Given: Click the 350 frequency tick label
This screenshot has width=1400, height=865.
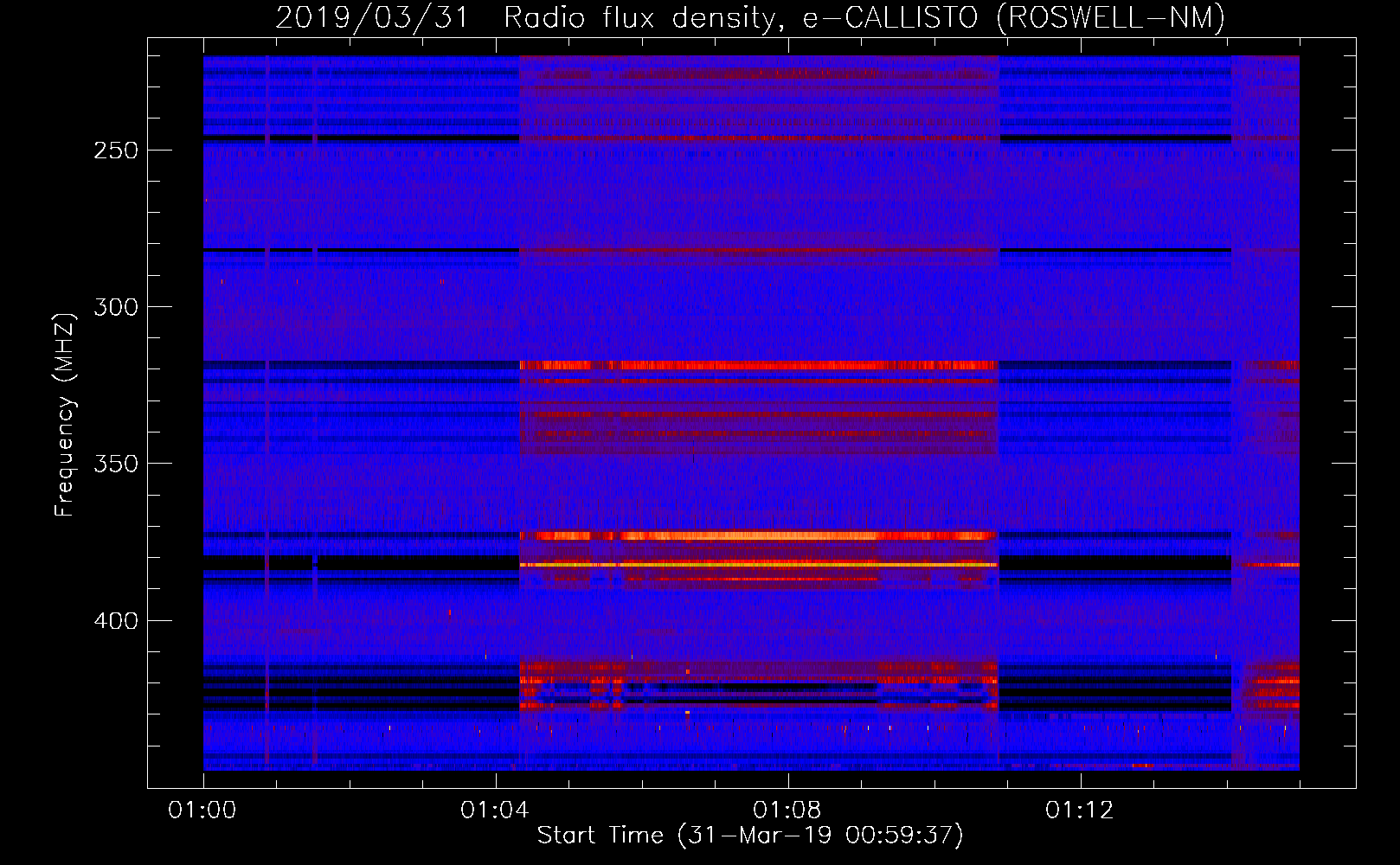Looking at the screenshot, I should 116,464.
